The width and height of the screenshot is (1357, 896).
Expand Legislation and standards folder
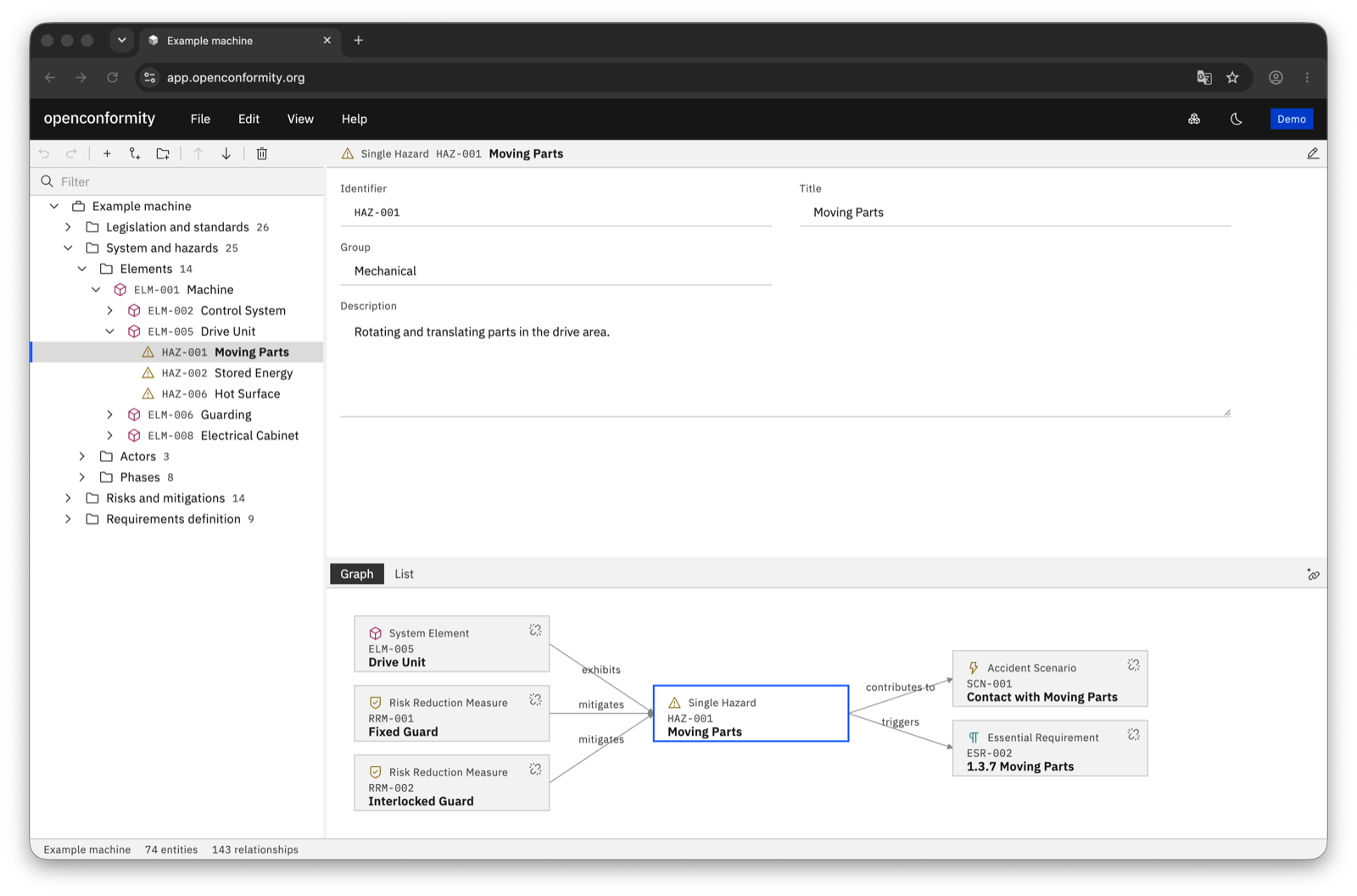click(69, 227)
